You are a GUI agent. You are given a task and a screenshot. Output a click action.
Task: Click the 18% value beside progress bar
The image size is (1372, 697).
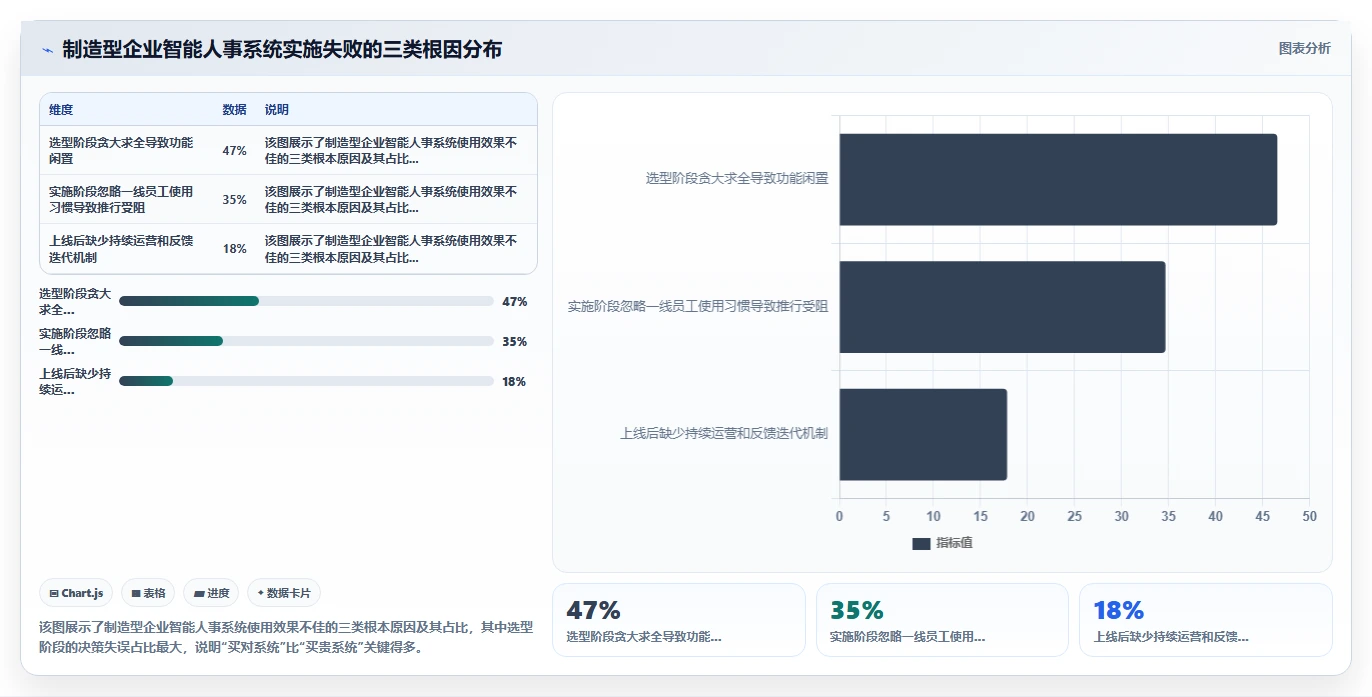(514, 381)
